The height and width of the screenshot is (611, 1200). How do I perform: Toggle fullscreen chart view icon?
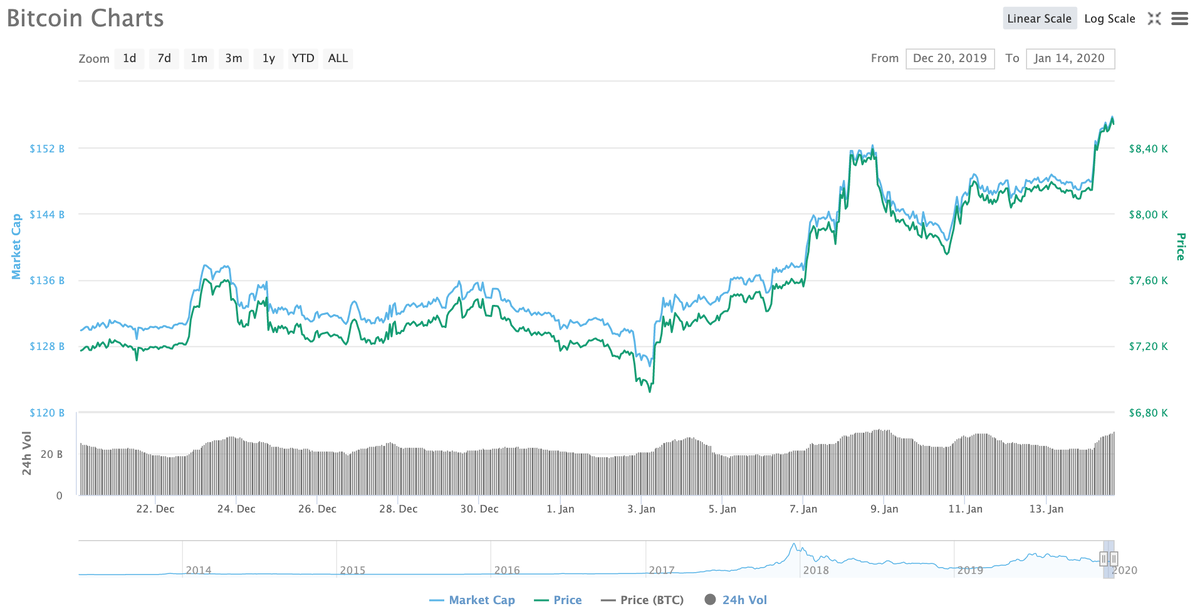[x=1154, y=19]
